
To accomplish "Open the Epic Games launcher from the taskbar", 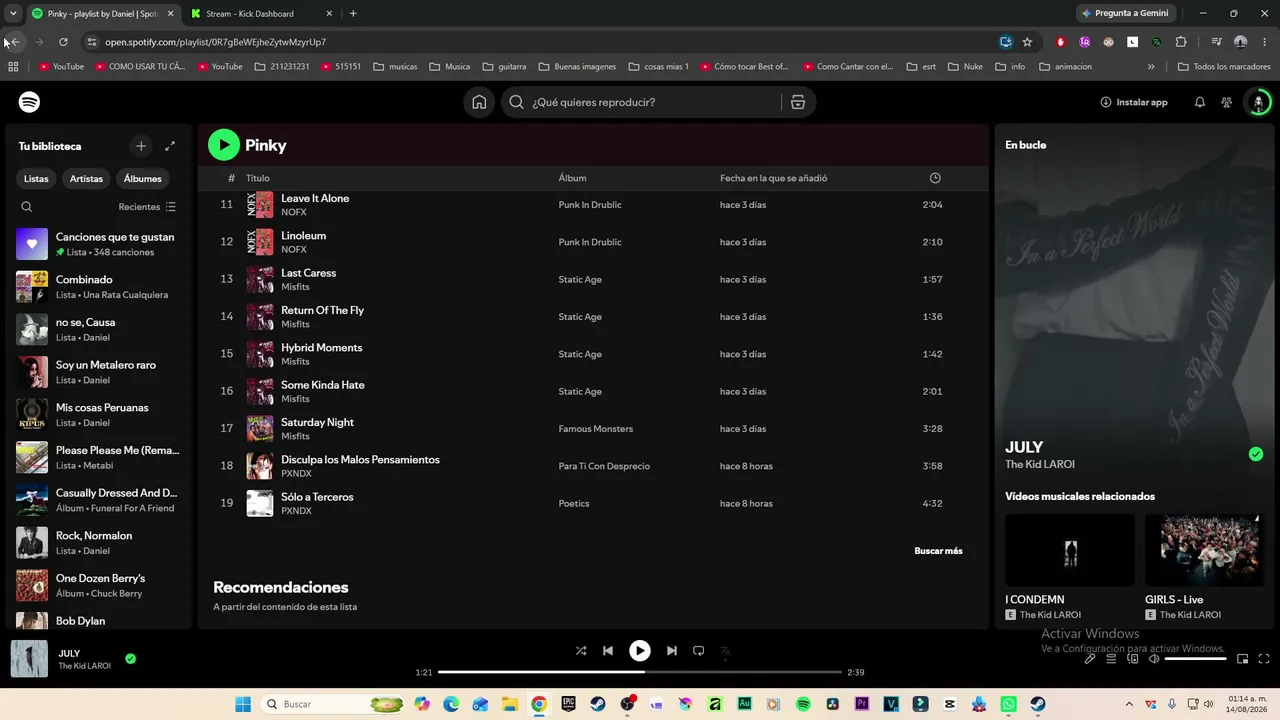I will click(569, 704).
